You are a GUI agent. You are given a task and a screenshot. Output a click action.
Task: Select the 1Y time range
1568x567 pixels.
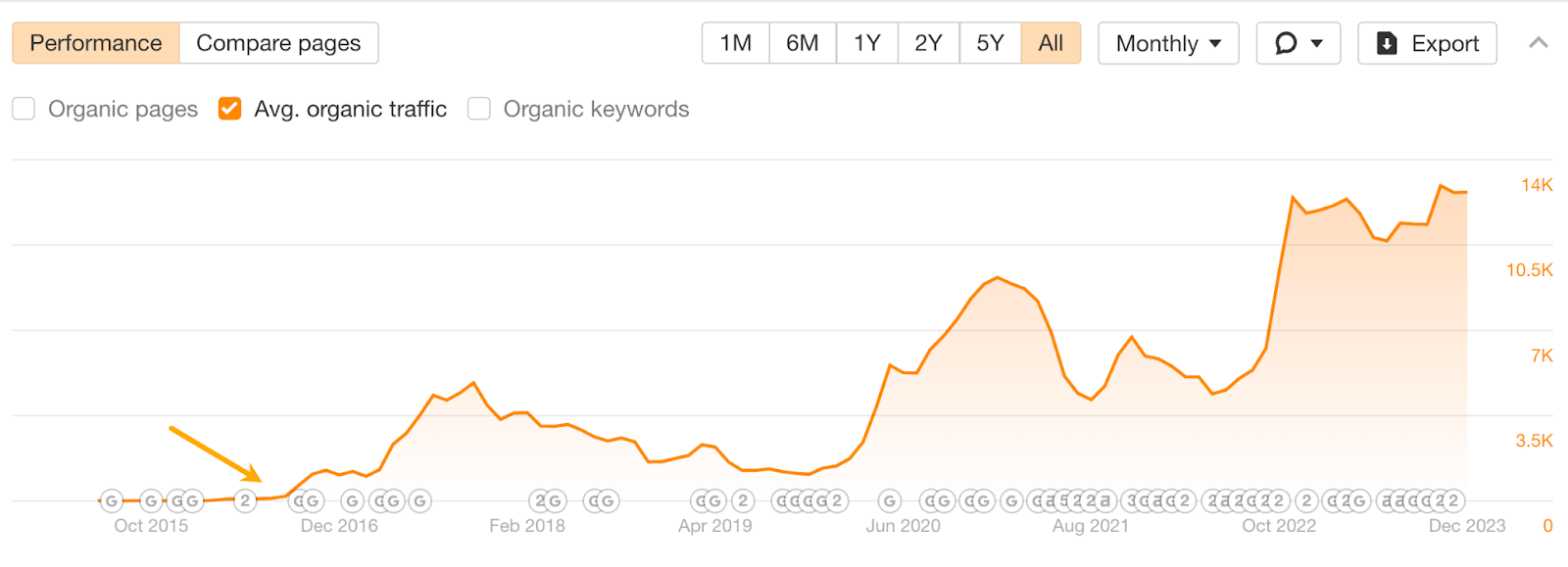[x=865, y=43]
